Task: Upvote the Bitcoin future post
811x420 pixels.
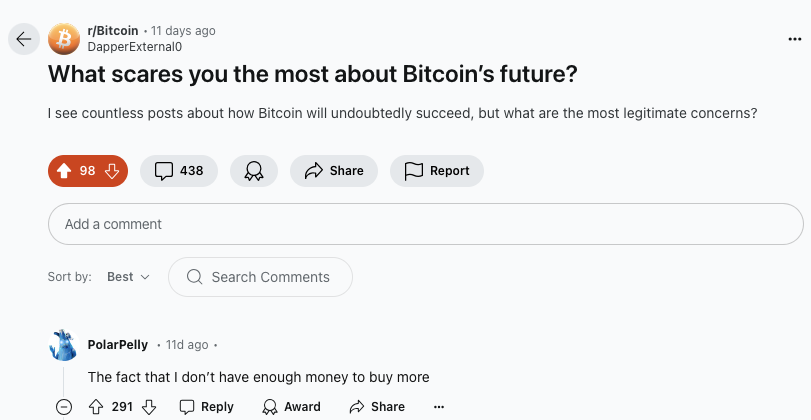Action: [x=64, y=171]
